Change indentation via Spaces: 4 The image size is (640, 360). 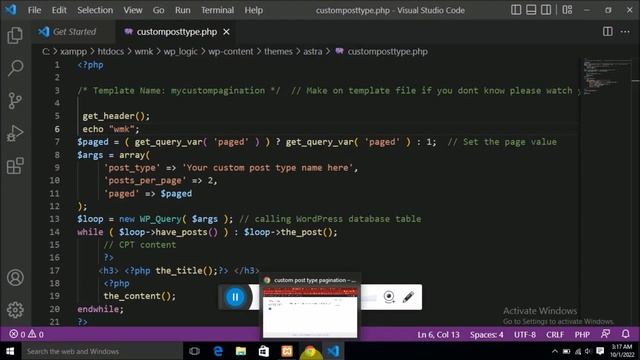pyautogui.click(x=486, y=335)
